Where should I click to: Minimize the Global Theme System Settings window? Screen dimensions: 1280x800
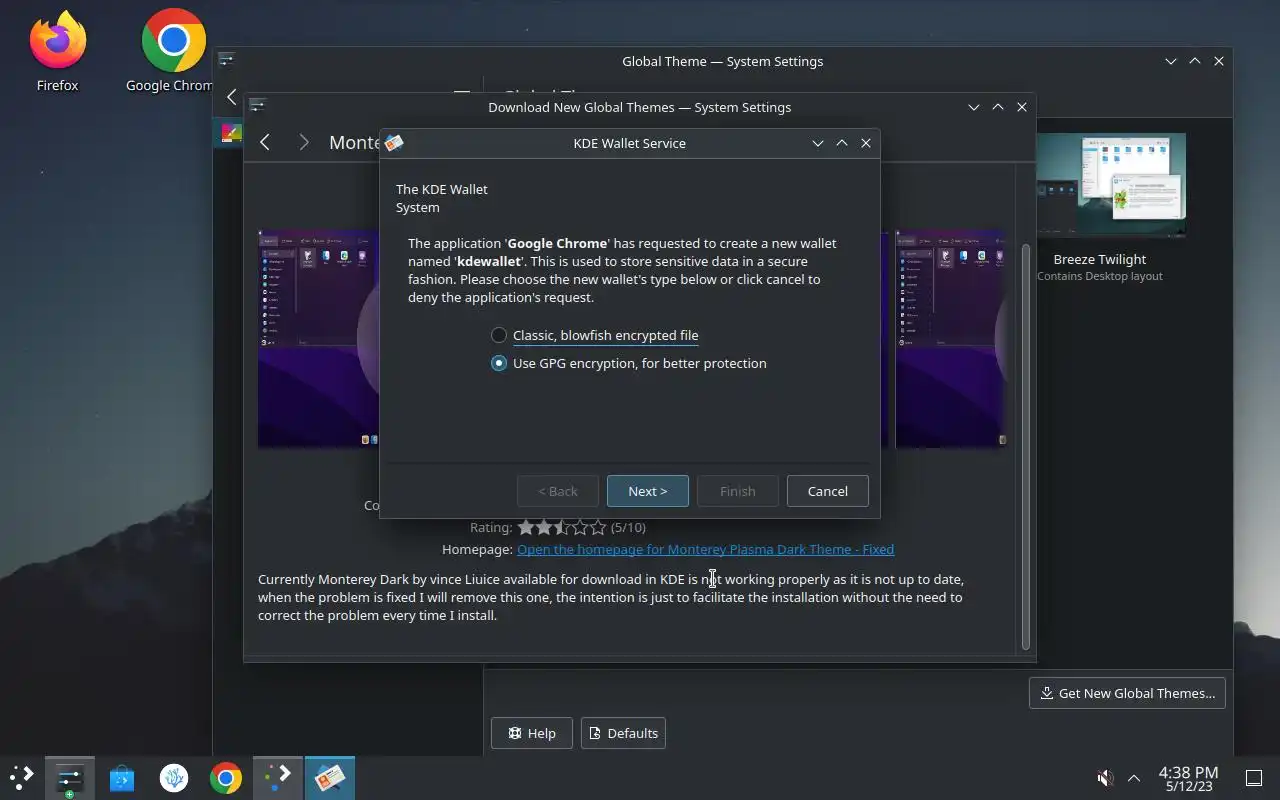point(1171,61)
